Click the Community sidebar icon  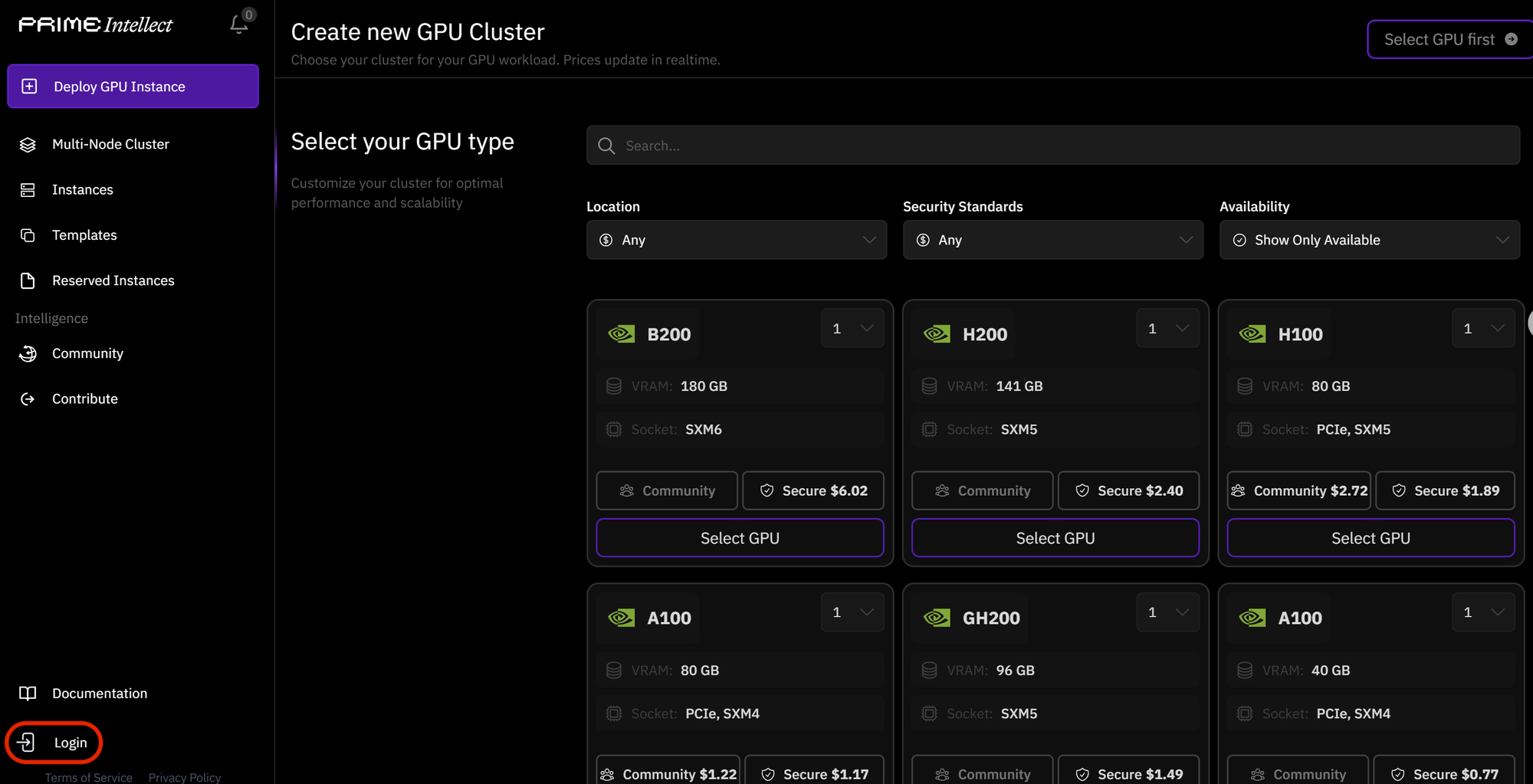point(28,353)
